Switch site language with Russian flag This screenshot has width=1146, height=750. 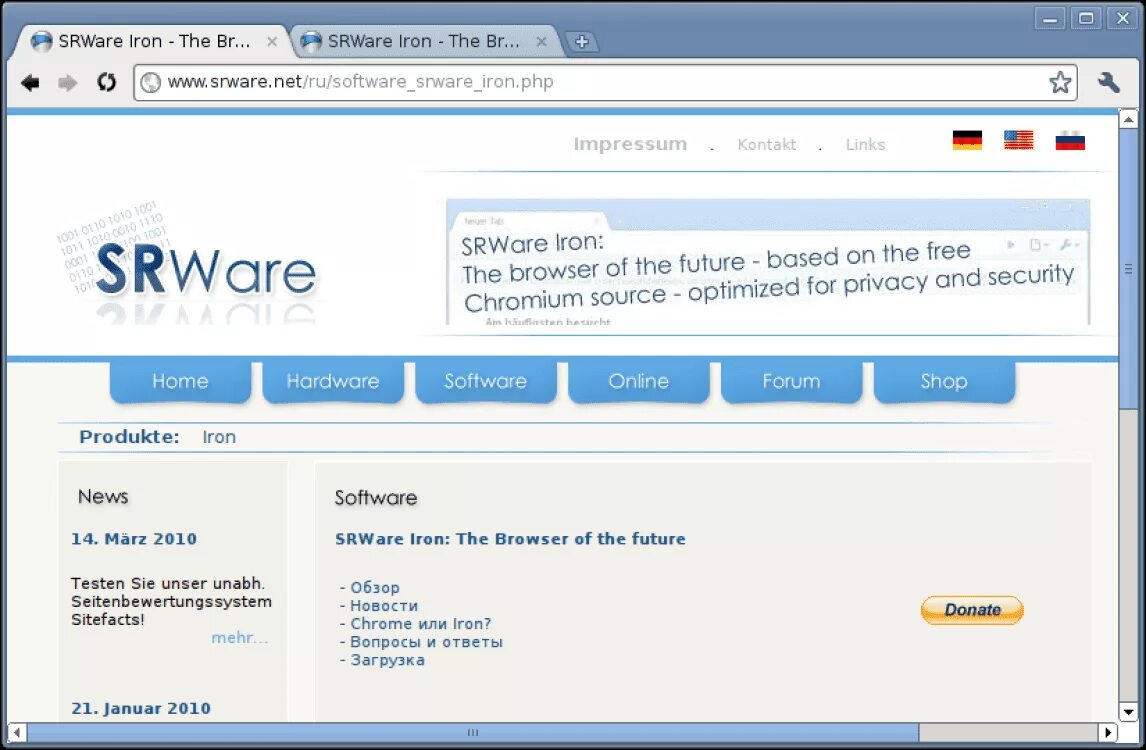[x=1070, y=140]
